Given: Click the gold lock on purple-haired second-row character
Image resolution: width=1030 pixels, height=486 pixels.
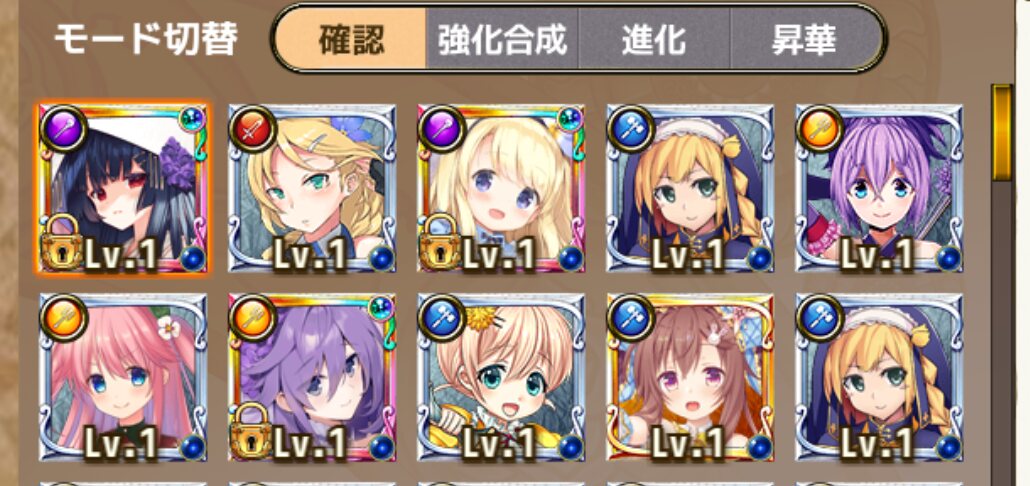Looking at the screenshot, I should pos(251,431).
